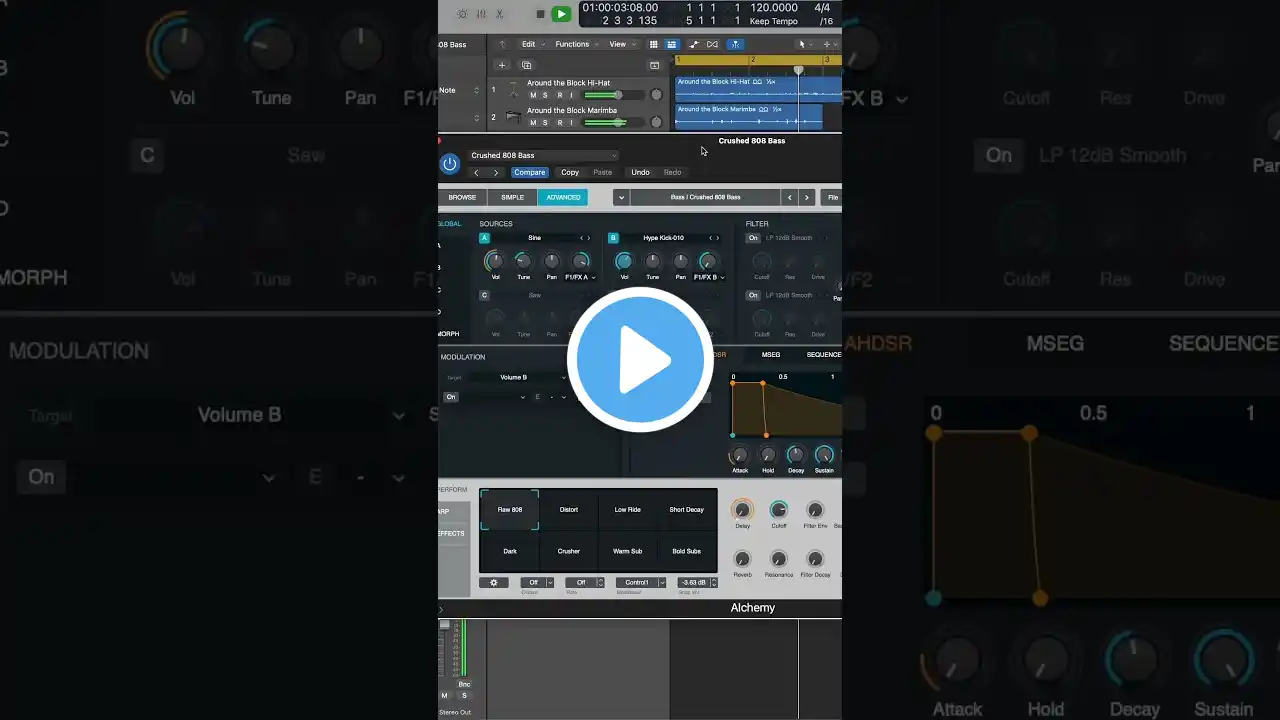1280x720 pixels.
Task: Toggle first filter On button
Action: pos(753,238)
